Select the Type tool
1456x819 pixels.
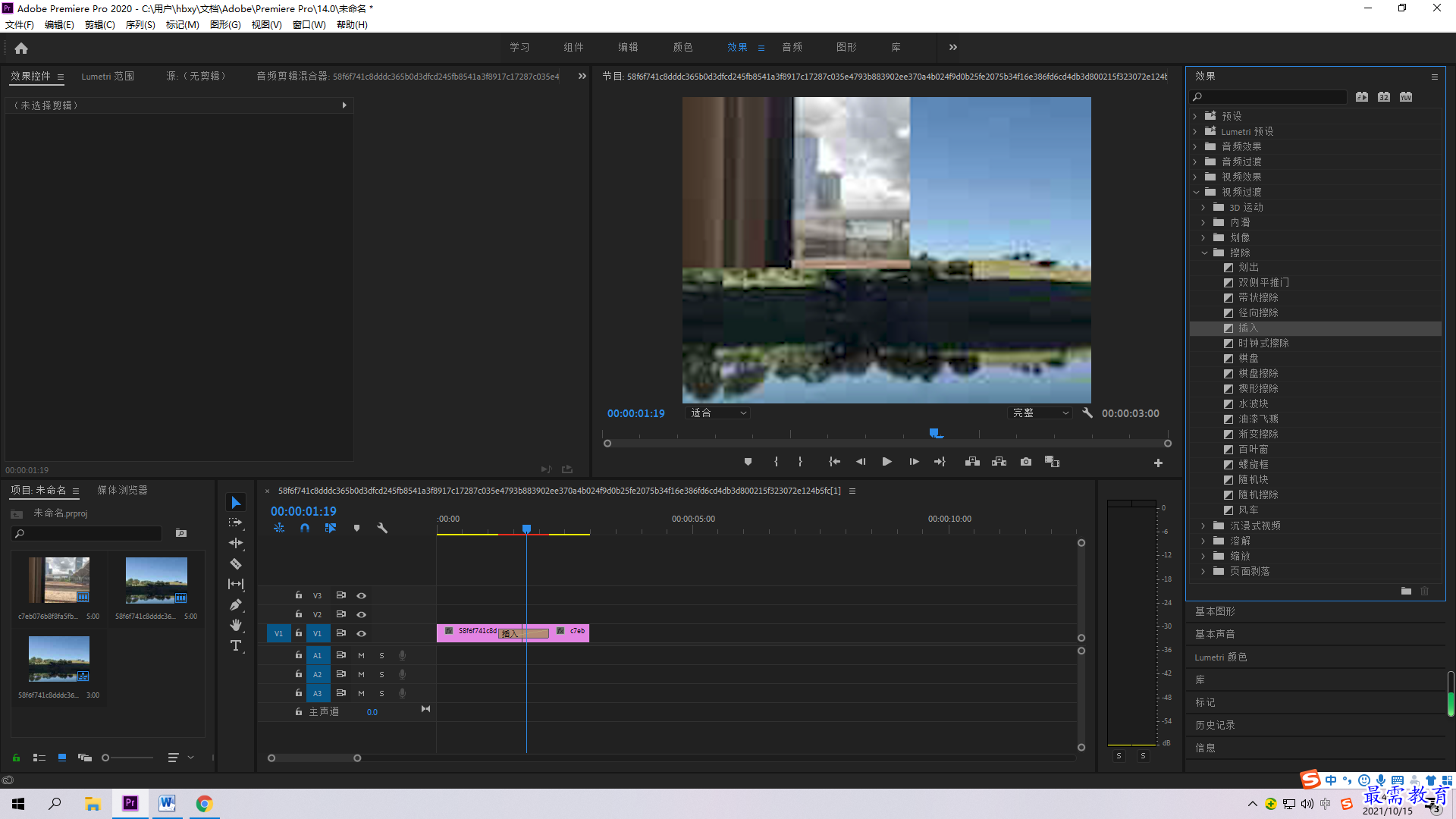click(236, 645)
